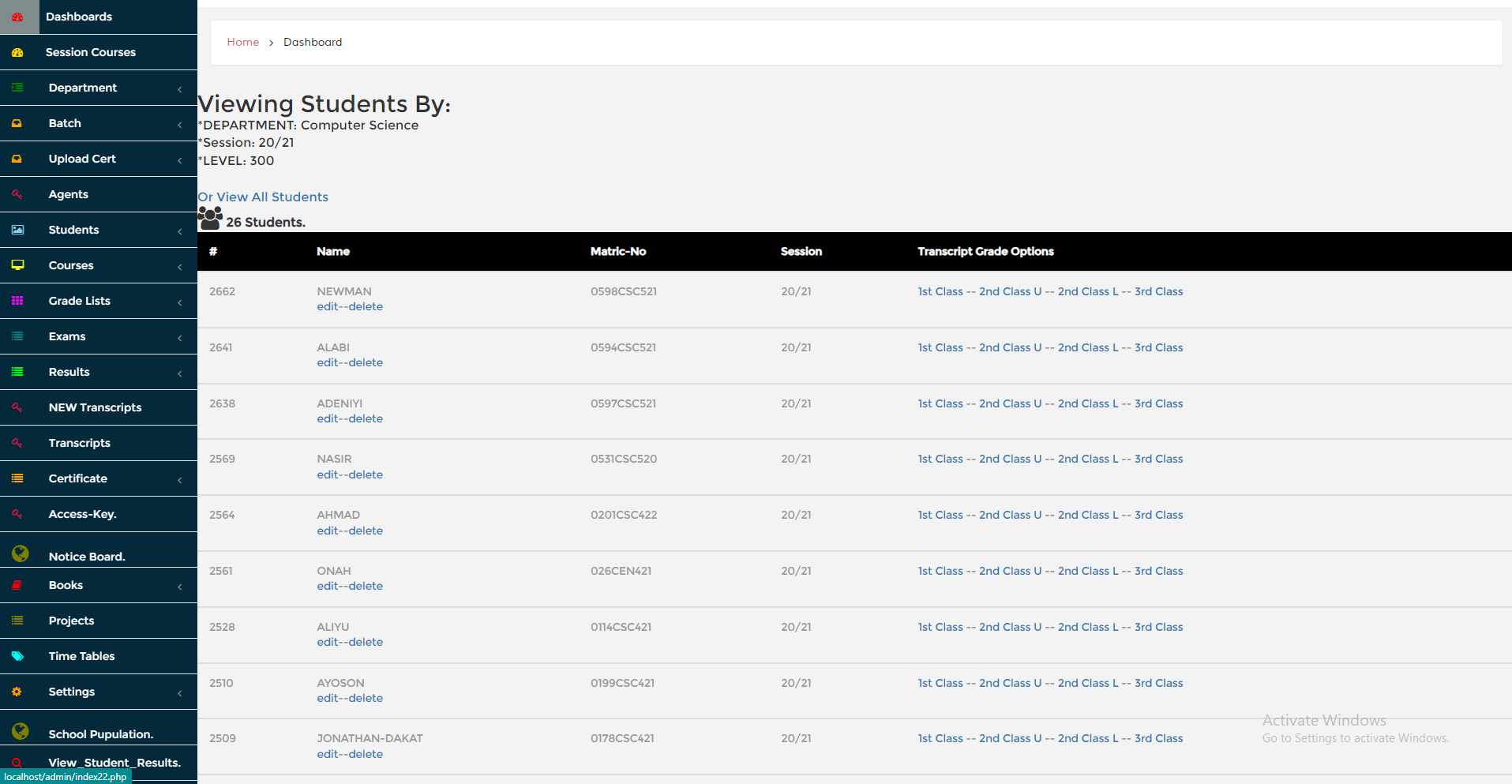Click the Students picture icon in sidebar
1512x784 pixels.
[17, 230]
